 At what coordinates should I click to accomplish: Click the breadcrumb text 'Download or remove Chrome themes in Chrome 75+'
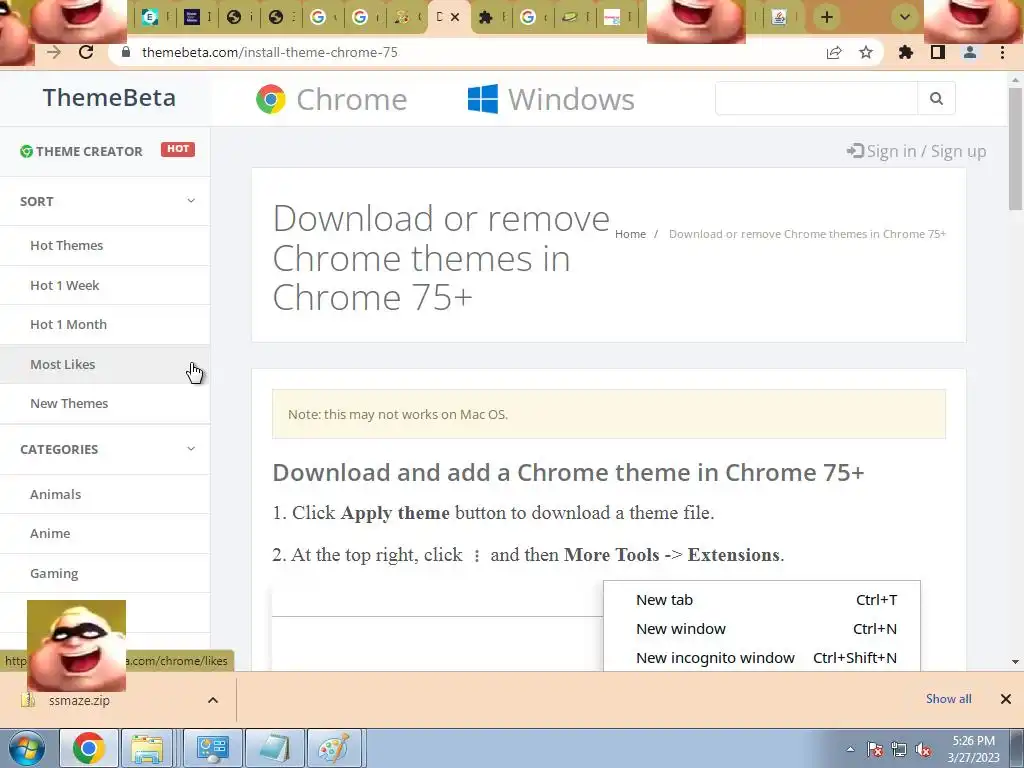(807, 234)
